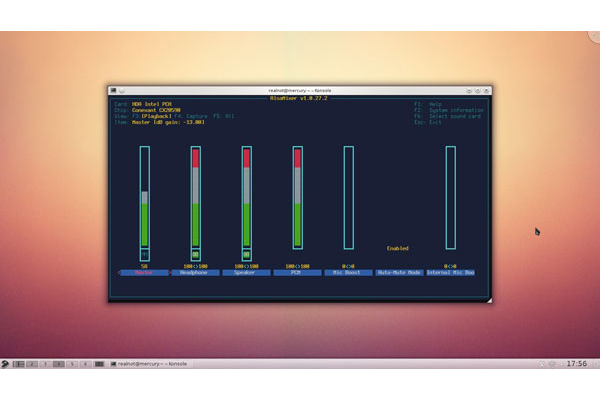The height and width of the screenshot is (400, 600).
Task: Select the Mic Boost channel label
Action: 348,273
